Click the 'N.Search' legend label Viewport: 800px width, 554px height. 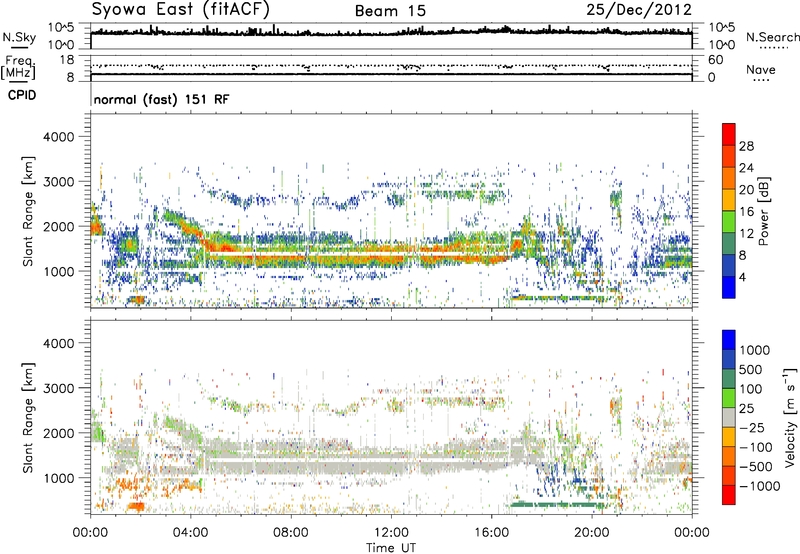pyautogui.click(x=772, y=37)
